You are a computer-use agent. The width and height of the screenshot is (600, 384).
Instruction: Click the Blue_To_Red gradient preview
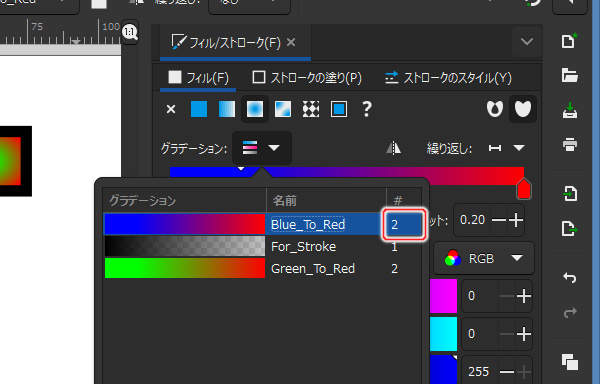click(x=184, y=224)
